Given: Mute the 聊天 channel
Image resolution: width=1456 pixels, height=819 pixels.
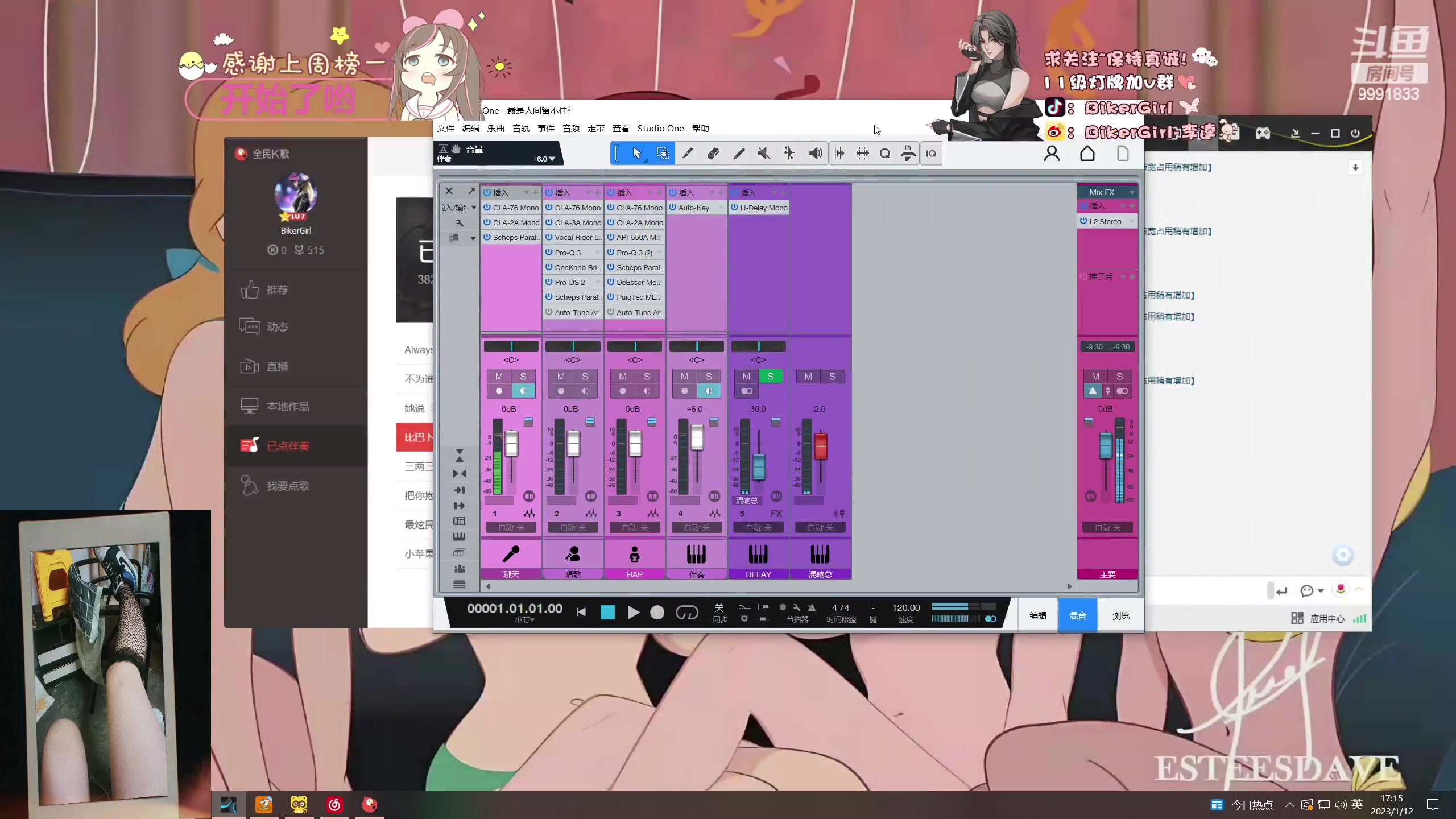Looking at the screenshot, I should click(499, 377).
